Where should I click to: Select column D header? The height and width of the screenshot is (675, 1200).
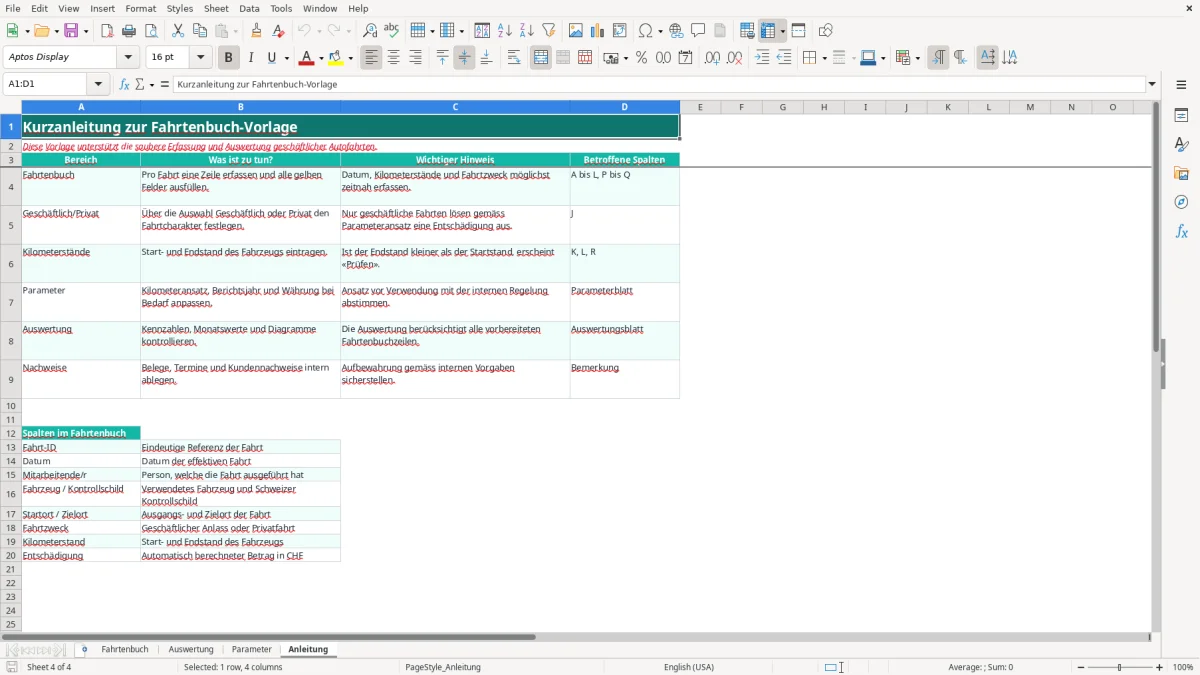[x=625, y=107]
